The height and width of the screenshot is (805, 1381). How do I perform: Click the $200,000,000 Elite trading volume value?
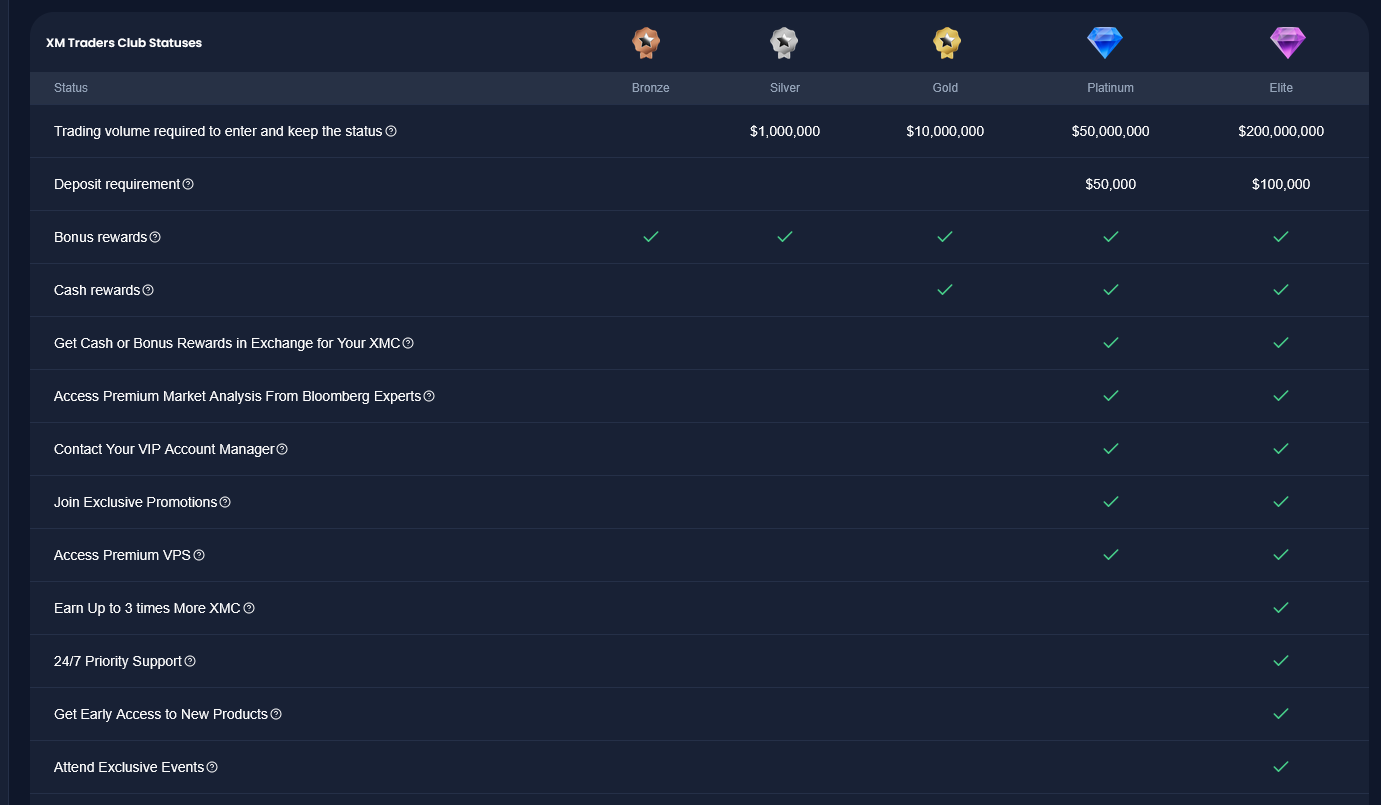coord(1281,131)
